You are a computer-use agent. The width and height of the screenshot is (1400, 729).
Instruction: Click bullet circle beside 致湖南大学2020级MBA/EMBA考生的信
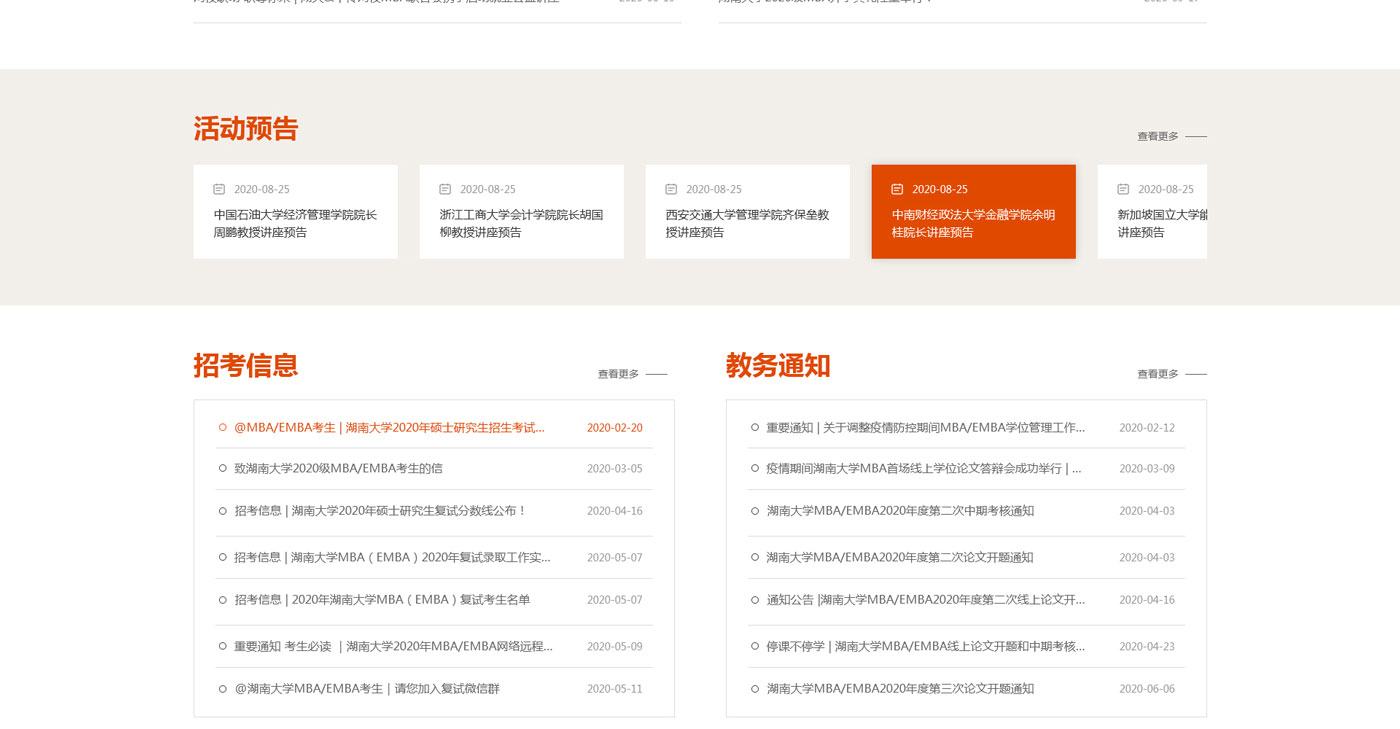[x=223, y=468]
